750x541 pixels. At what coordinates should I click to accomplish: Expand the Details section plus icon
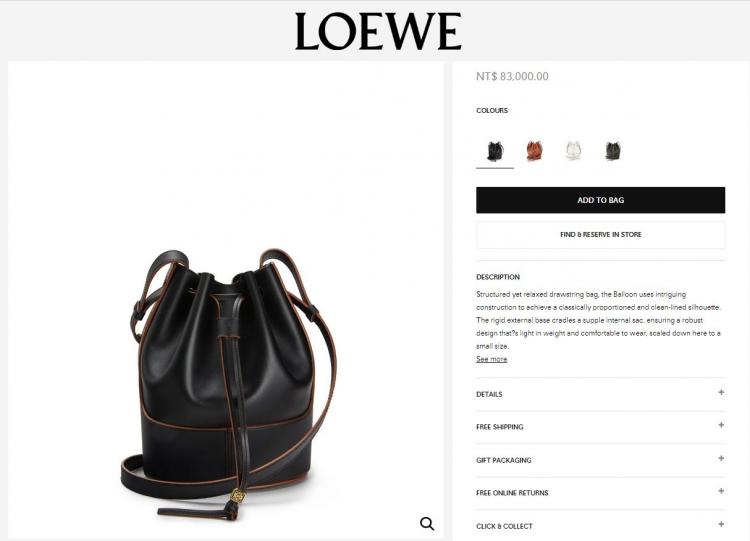(721, 392)
